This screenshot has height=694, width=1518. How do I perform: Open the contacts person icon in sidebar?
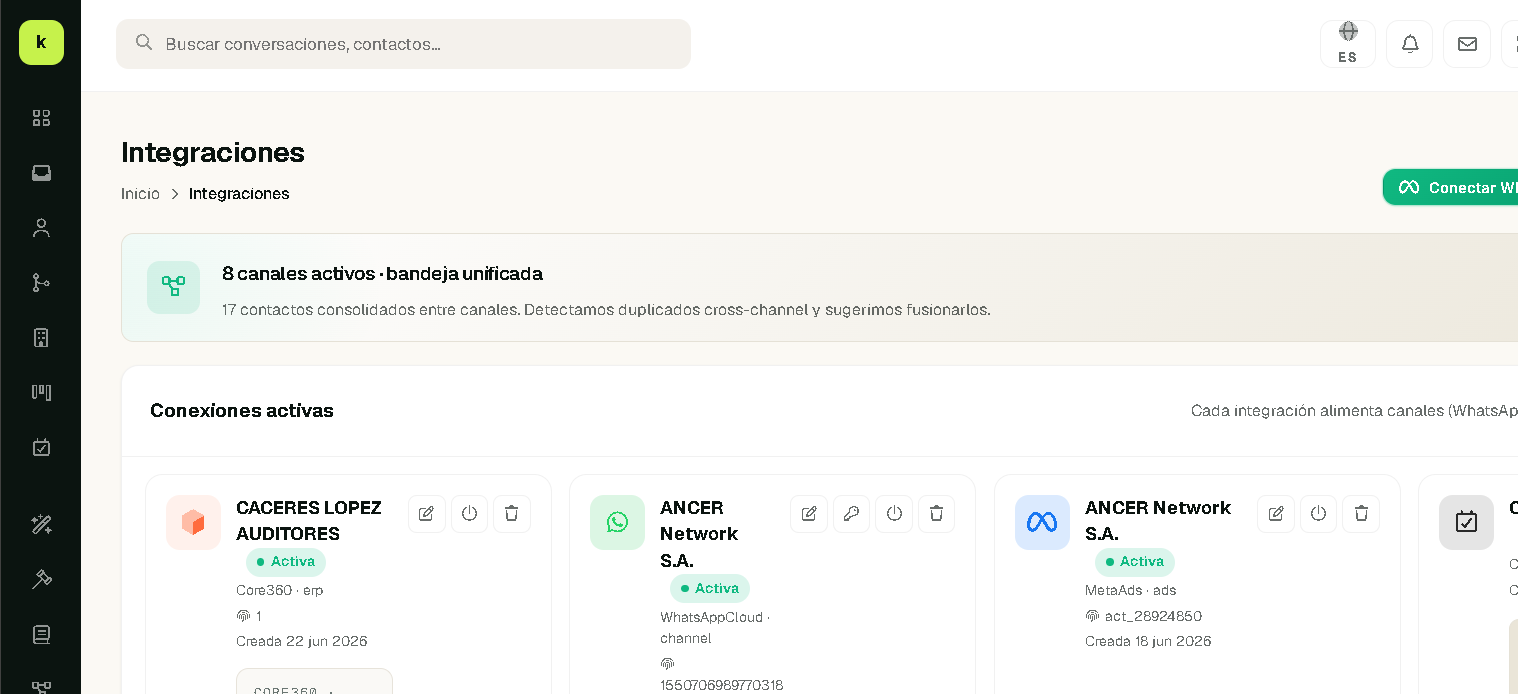[41, 228]
